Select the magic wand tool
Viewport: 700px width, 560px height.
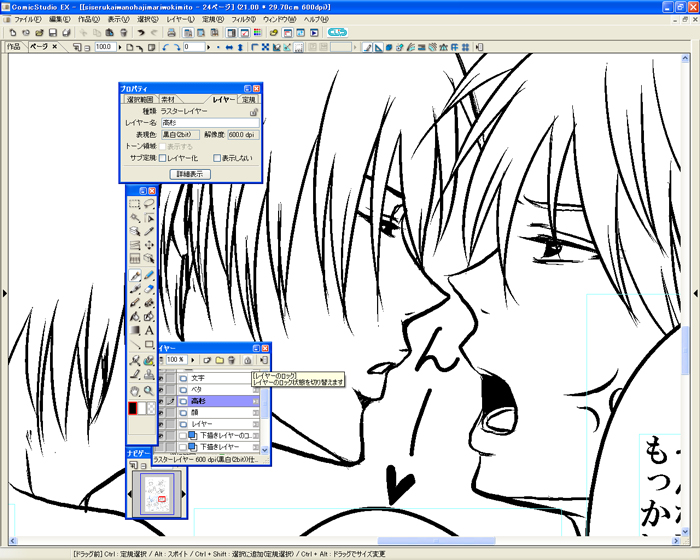click(134, 218)
